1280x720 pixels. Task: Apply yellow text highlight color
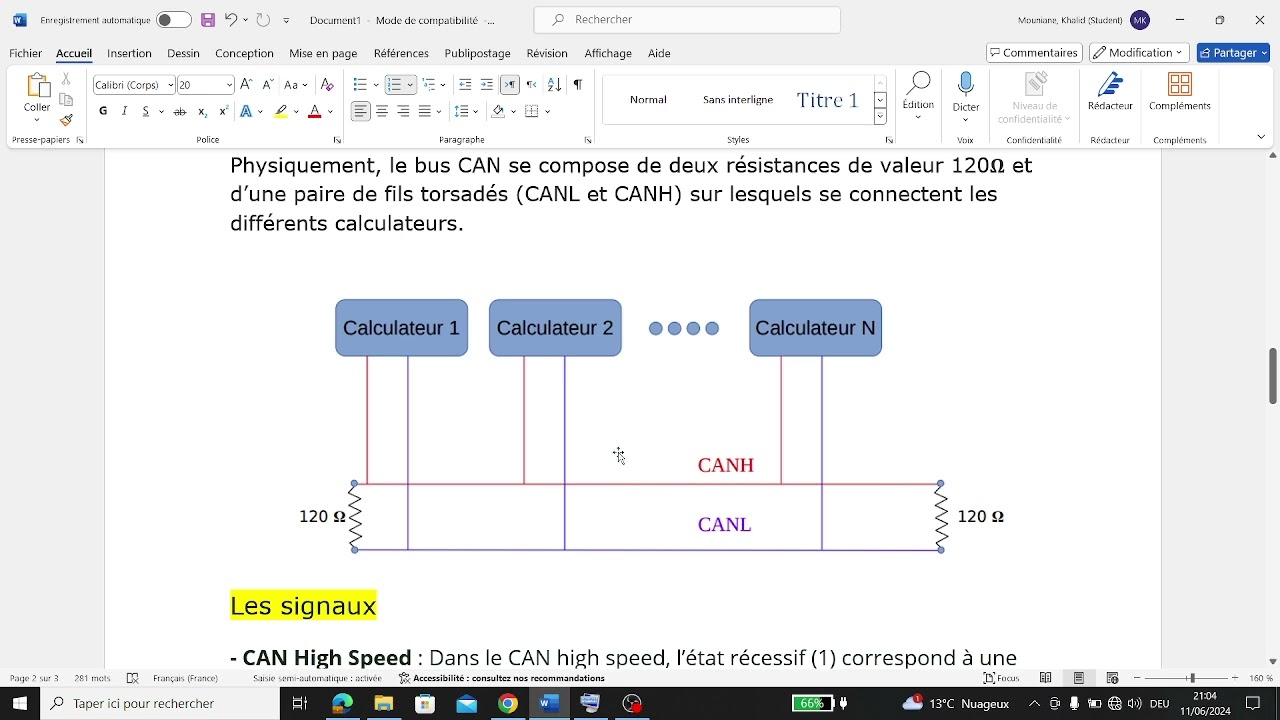point(281,111)
